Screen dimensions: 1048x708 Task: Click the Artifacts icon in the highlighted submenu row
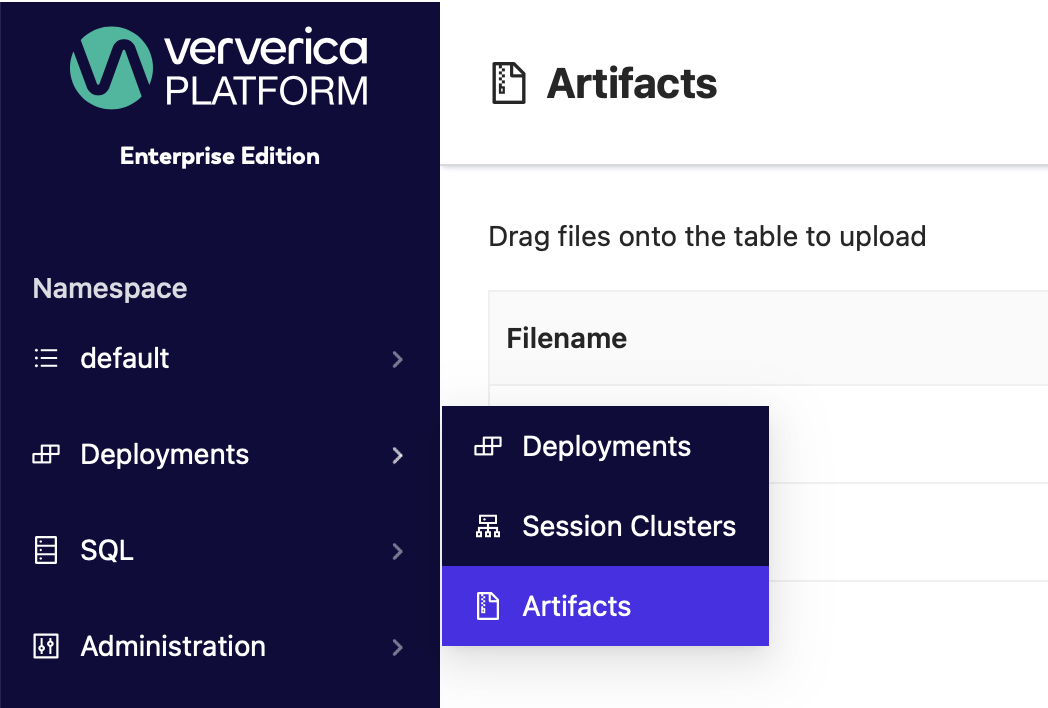(x=488, y=606)
